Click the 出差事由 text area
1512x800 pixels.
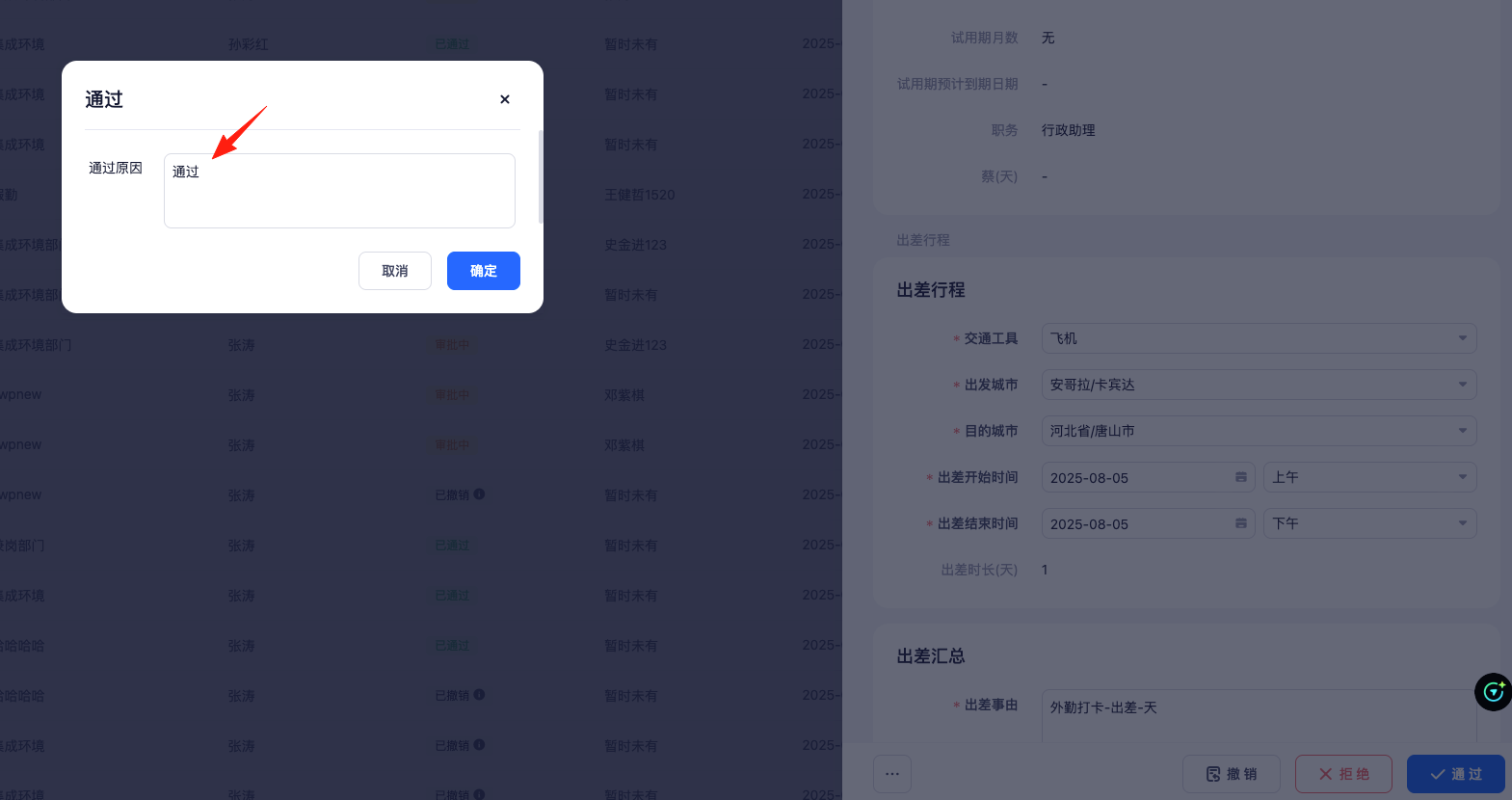tap(1259, 715)
